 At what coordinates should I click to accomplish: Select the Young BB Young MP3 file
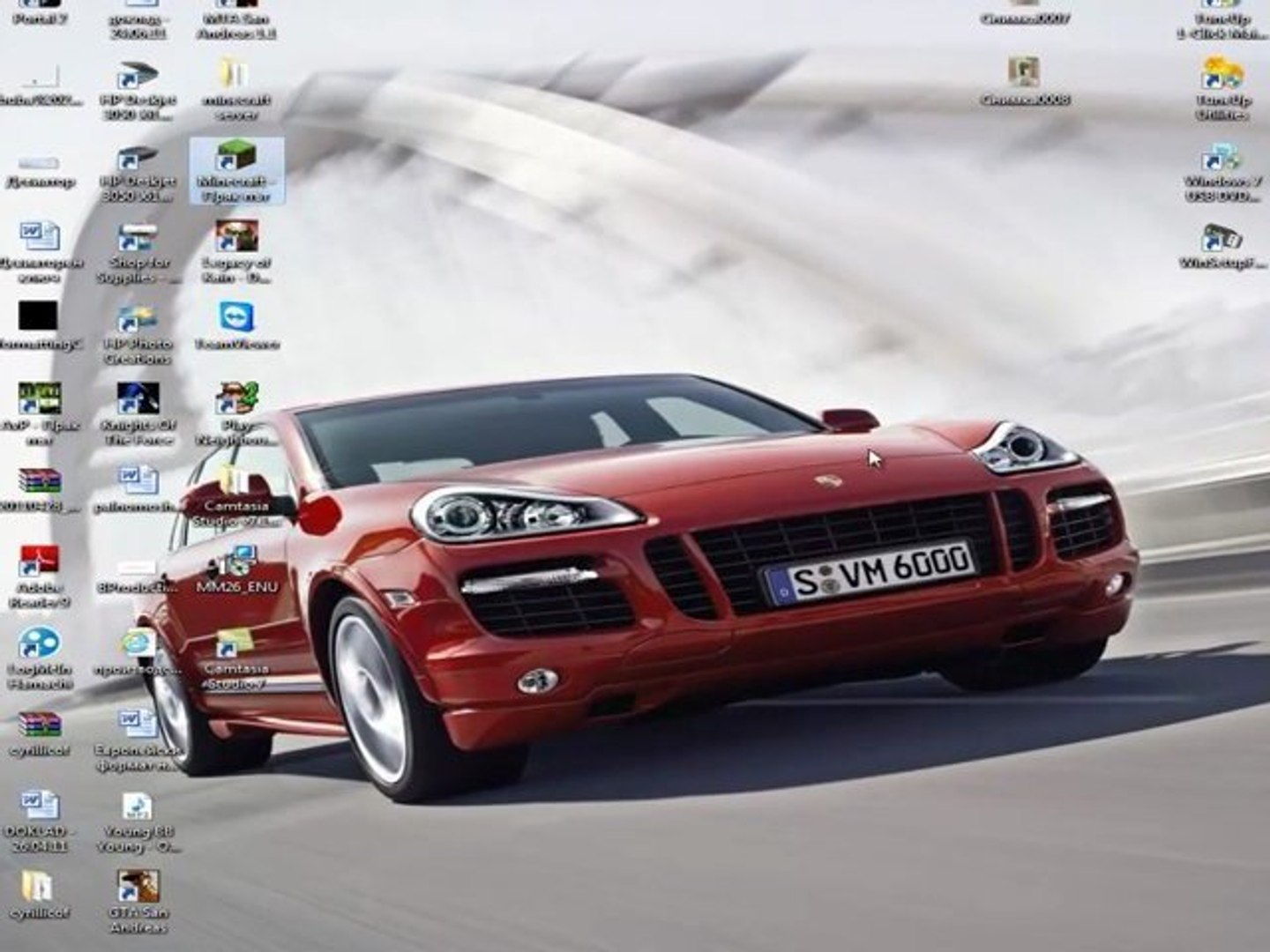pos(138,822)
